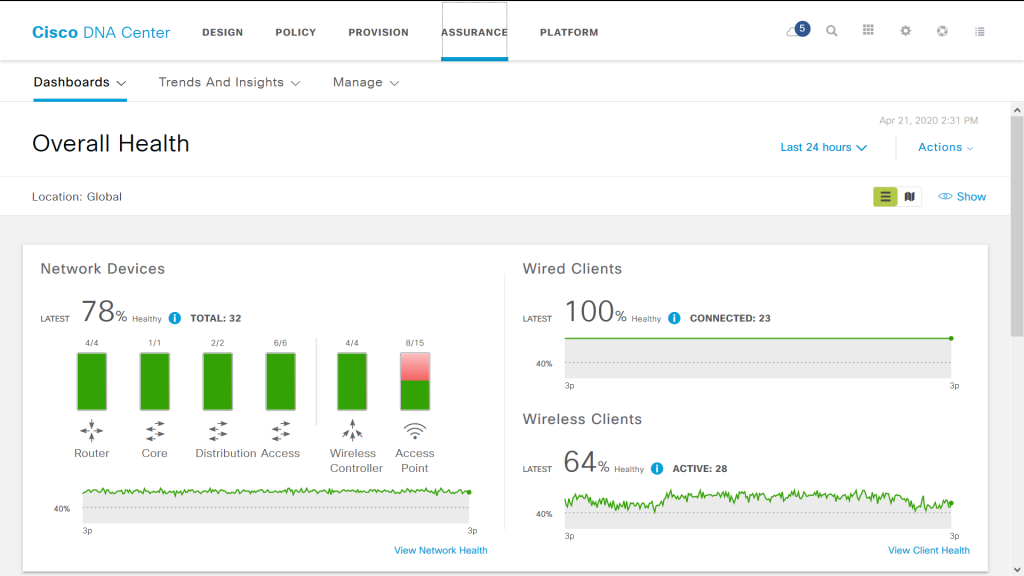The image size is (1024, 576).
Task: Open the Last 24 hours time range dropdown
Action: tap(824, 148)
